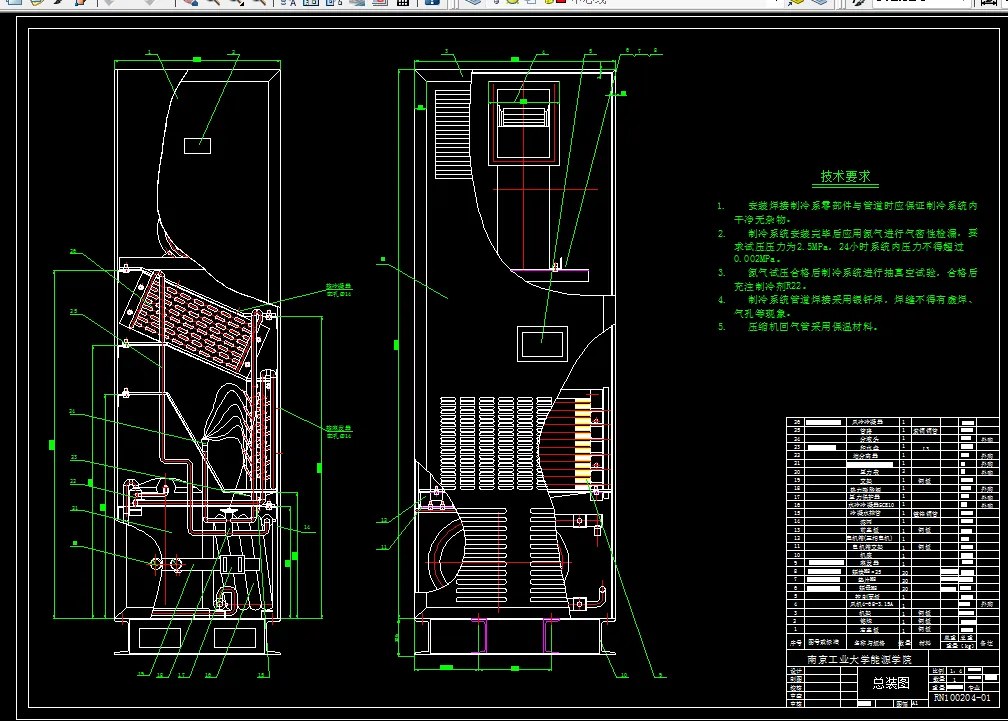Image resolution: width=1008 pixels, height=721 pixels.
Task: Activate the Pan realtime hand tool
Action: point(190,3)
